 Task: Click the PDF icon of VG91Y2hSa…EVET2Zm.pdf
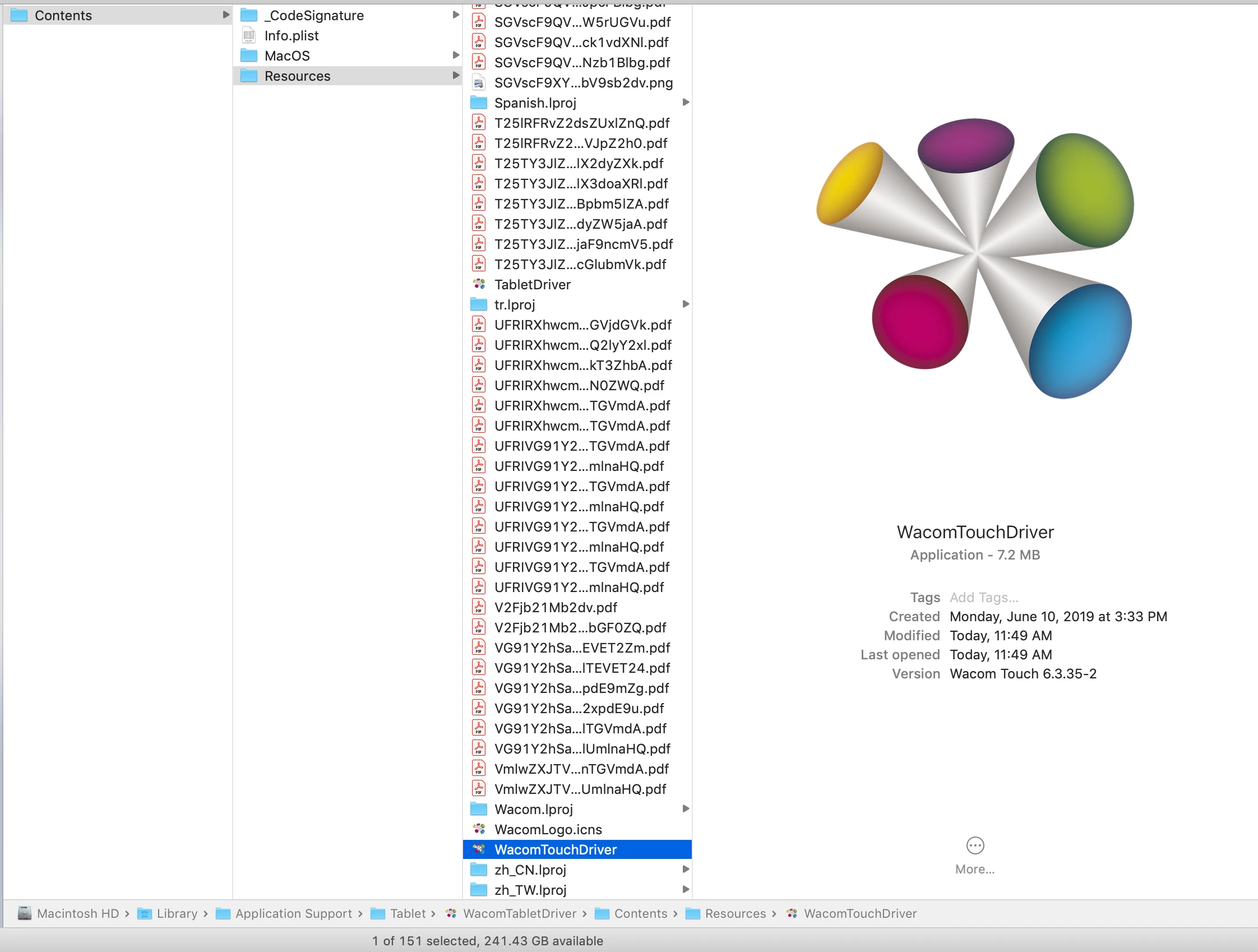point(479,647)
